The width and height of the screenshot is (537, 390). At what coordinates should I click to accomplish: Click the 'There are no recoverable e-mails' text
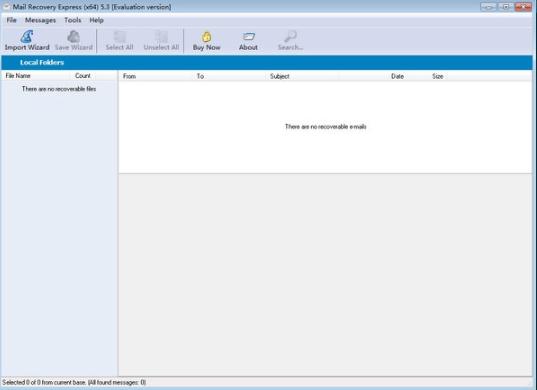[x=326, y=127]
